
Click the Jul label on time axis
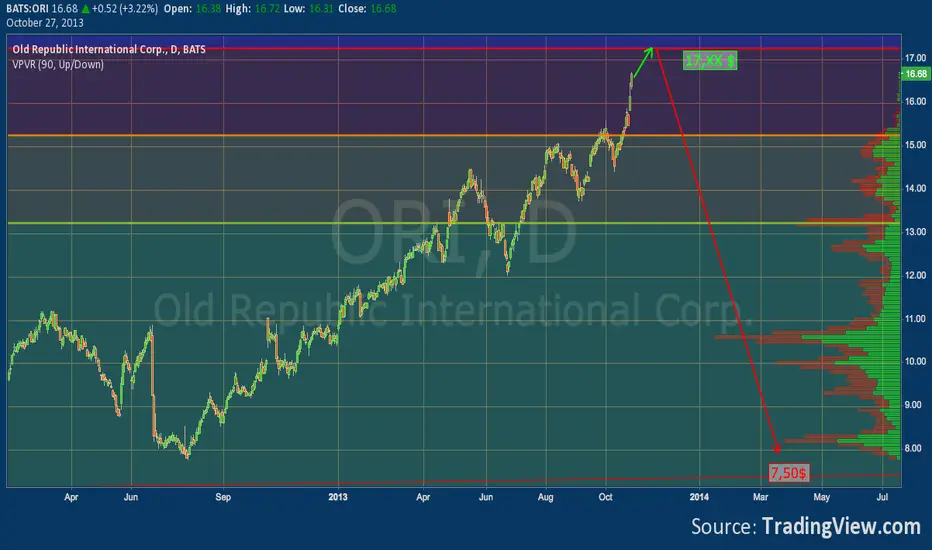point(882,497)
